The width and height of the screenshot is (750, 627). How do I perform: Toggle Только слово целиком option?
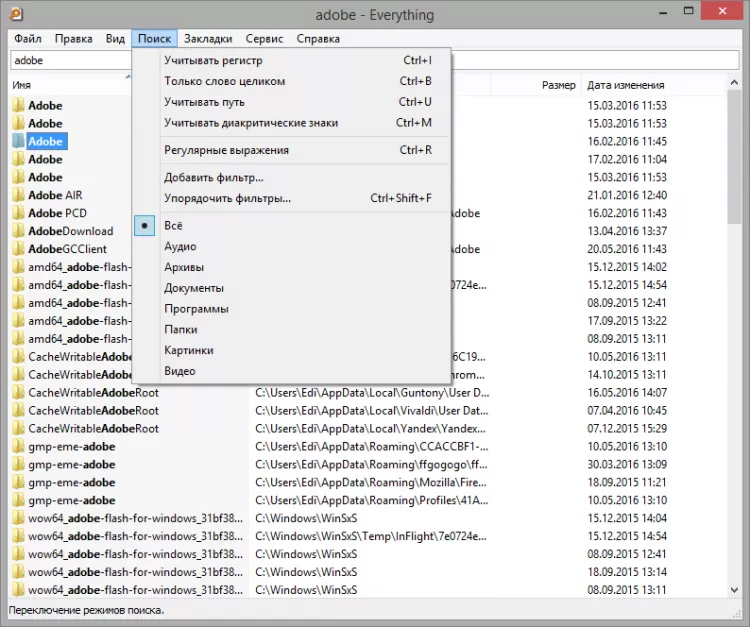(292, 81)
